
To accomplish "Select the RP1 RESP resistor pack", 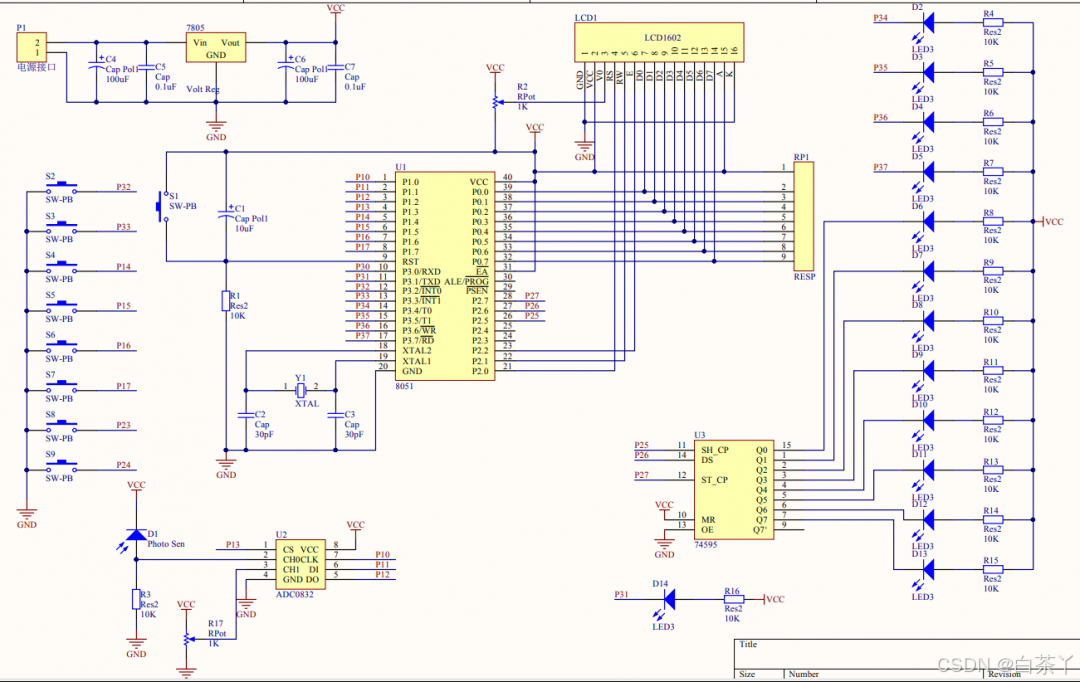I will 804,216.
